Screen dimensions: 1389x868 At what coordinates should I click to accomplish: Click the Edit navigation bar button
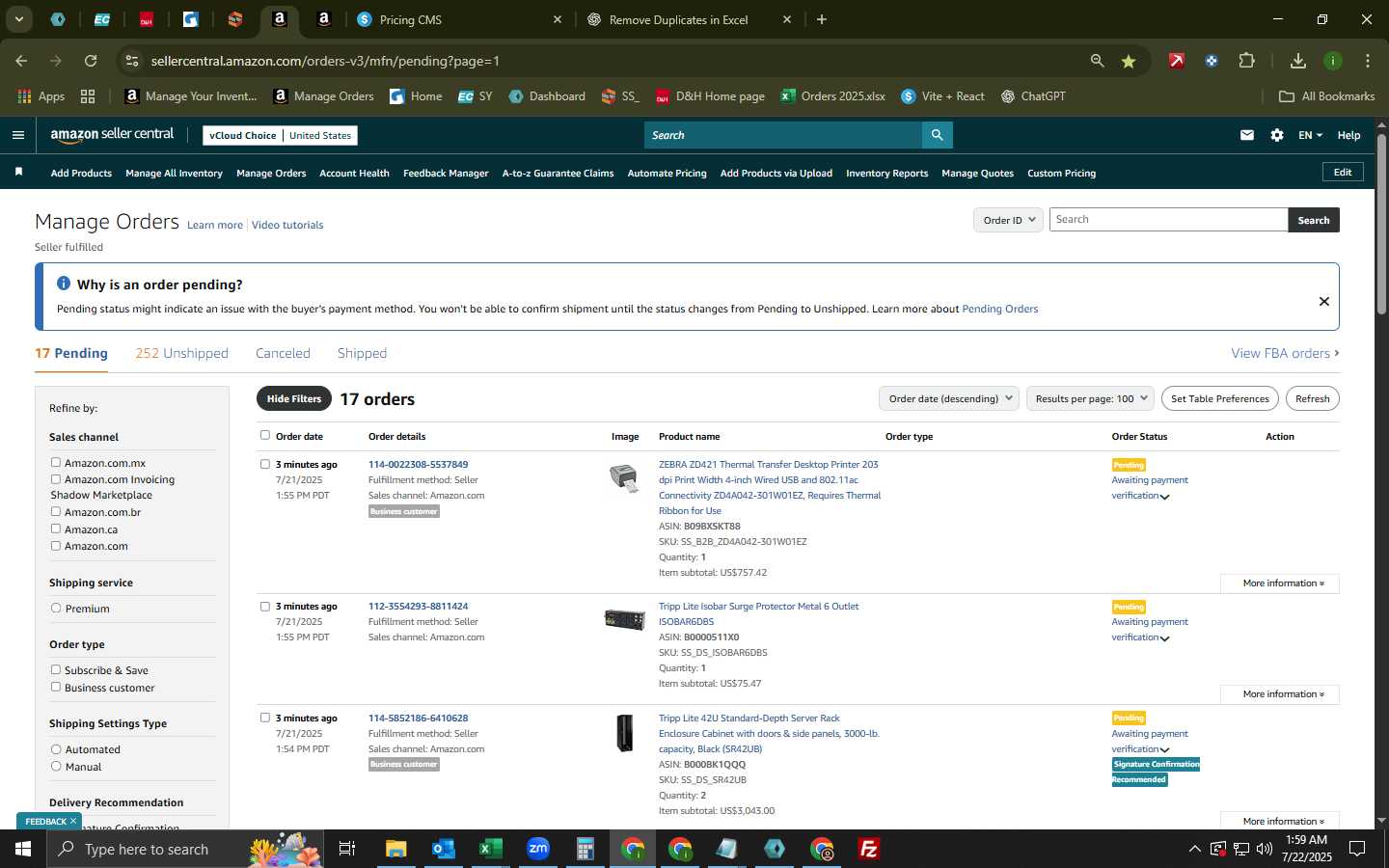click(1343, 172)
